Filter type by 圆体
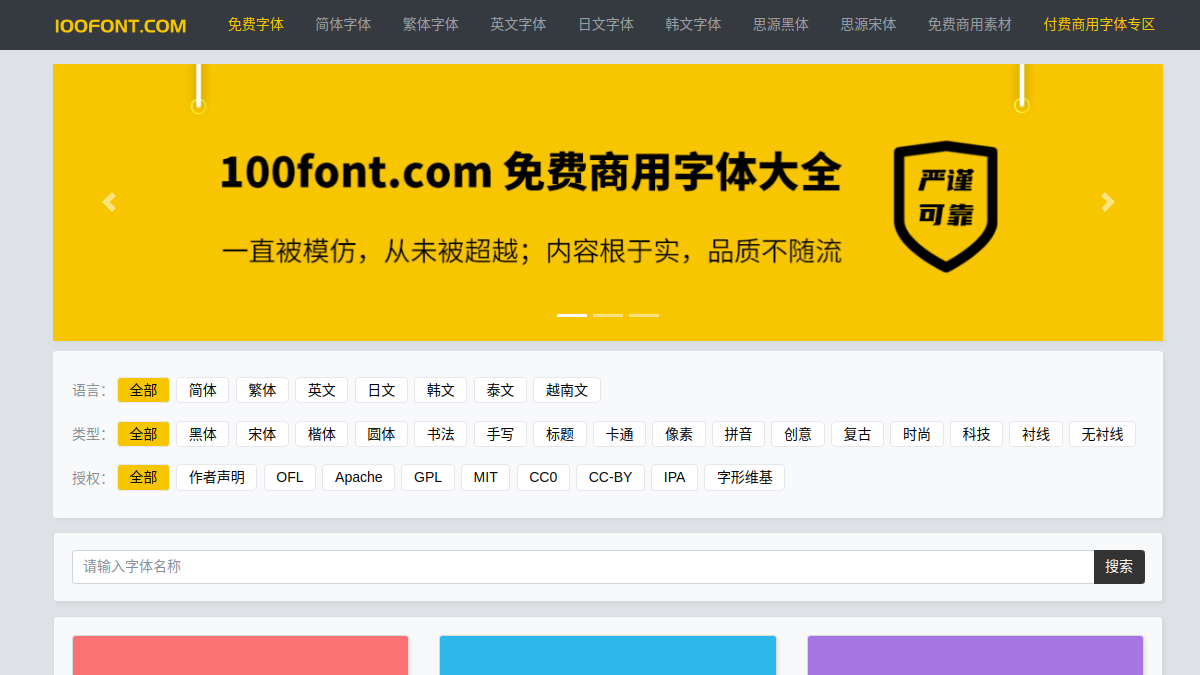The height and width of the screenshot is (675, 1200). pyautogui.click(x=381, y=434)
